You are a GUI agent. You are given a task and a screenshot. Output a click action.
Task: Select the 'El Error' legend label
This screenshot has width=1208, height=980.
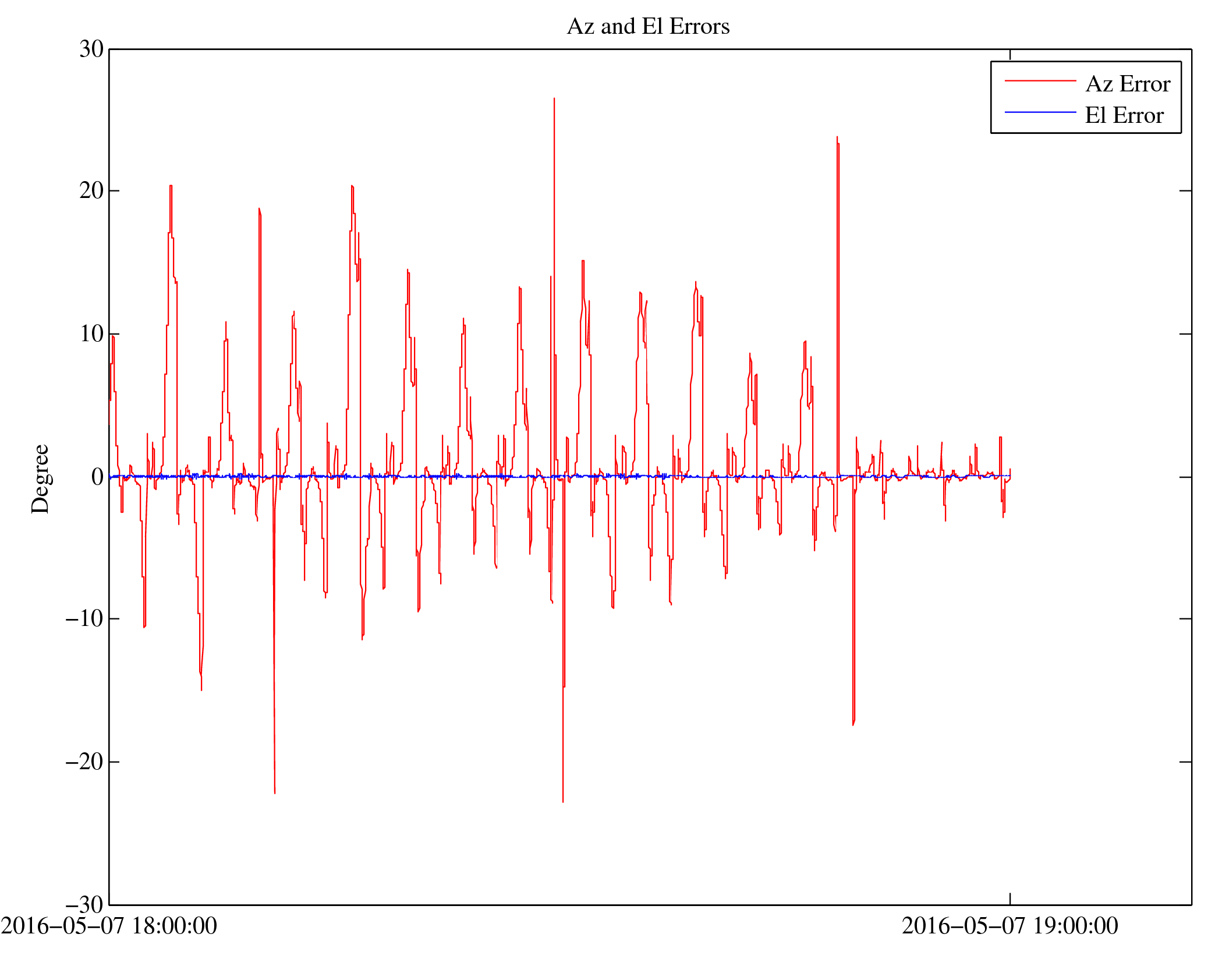coord(1124,115)
